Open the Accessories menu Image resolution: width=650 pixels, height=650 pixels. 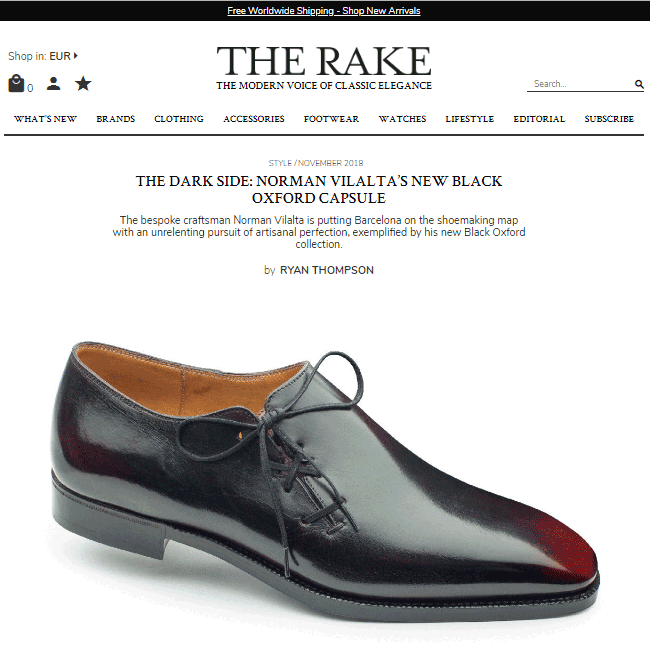[254, 119]
